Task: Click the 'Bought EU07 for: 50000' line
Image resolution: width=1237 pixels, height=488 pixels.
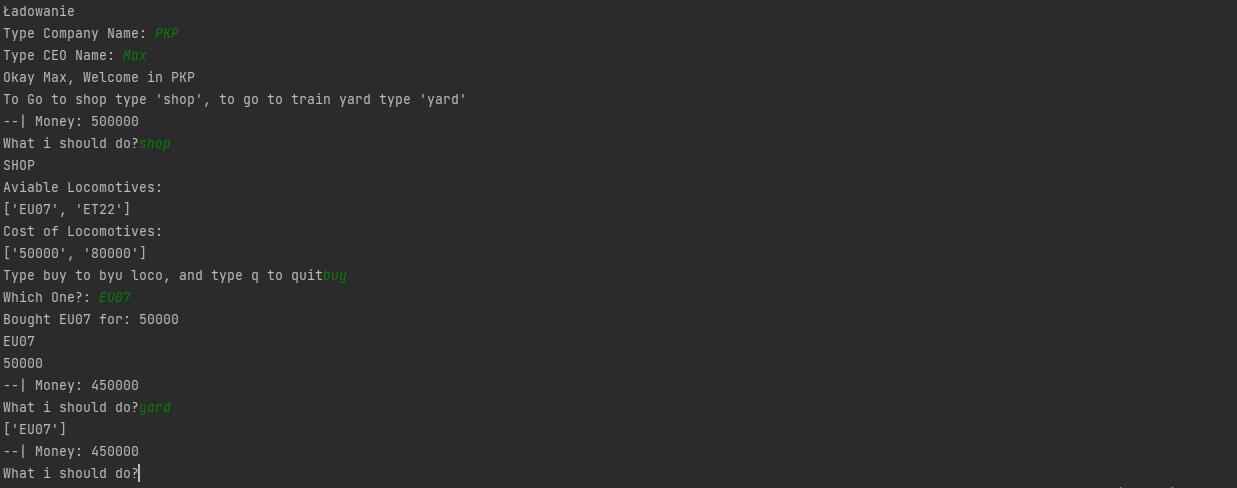Action: (x=91, y=319)
